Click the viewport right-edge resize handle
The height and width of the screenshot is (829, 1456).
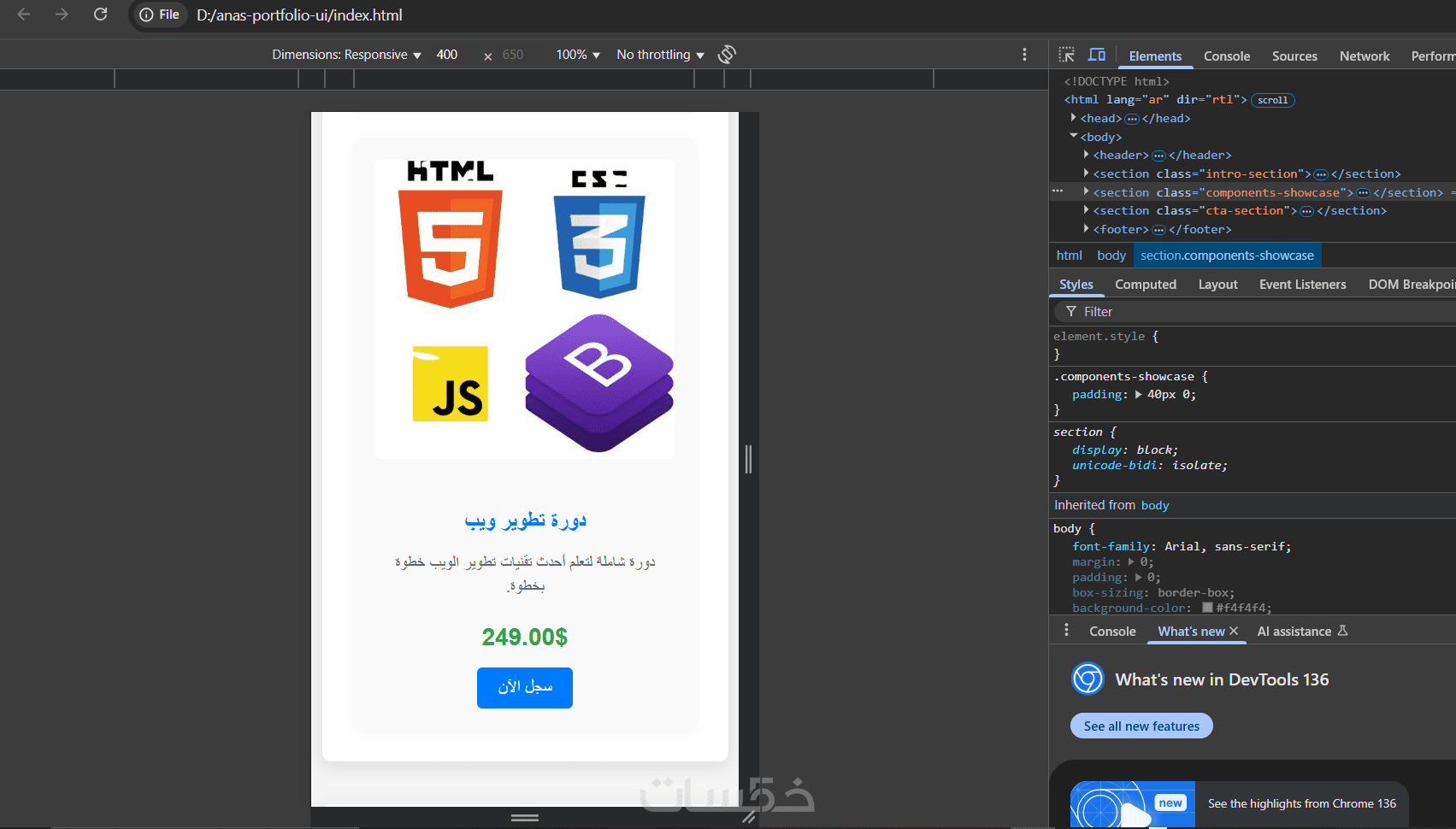point(749,459)
